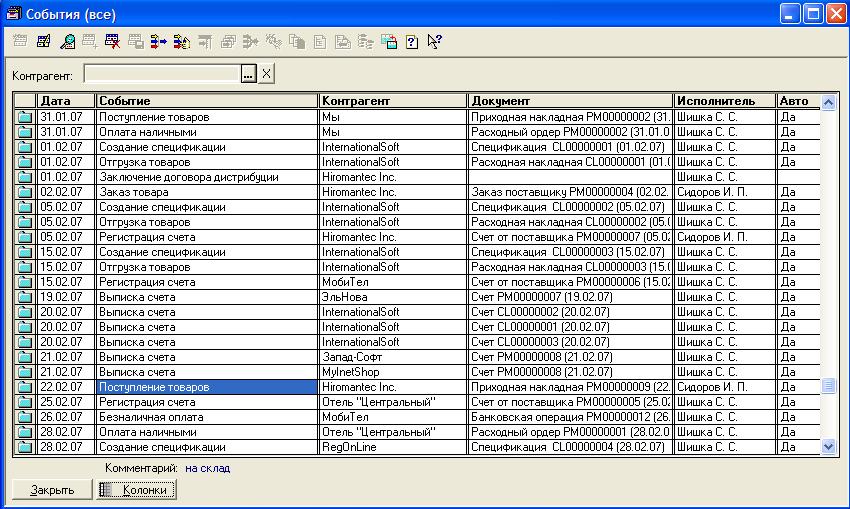Click the toolbar icon with blue and red windows
This screenshot has height=509, width=850.
coord(389,41)
